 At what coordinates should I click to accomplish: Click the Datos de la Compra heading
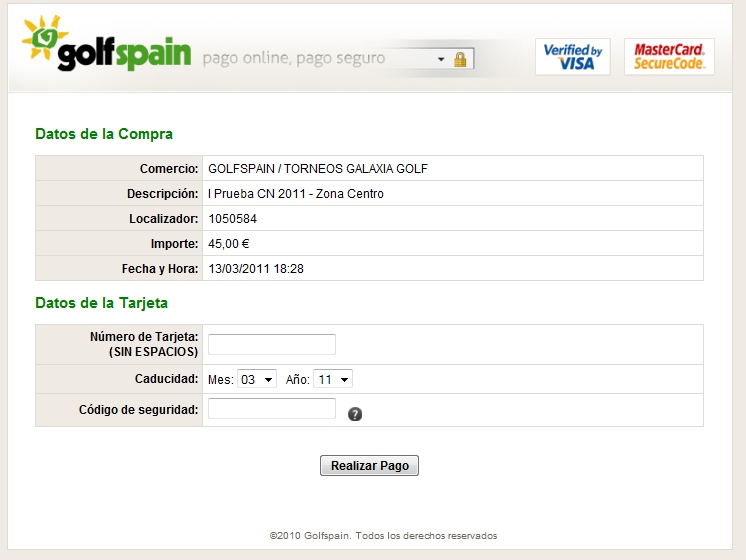[104, 134]
